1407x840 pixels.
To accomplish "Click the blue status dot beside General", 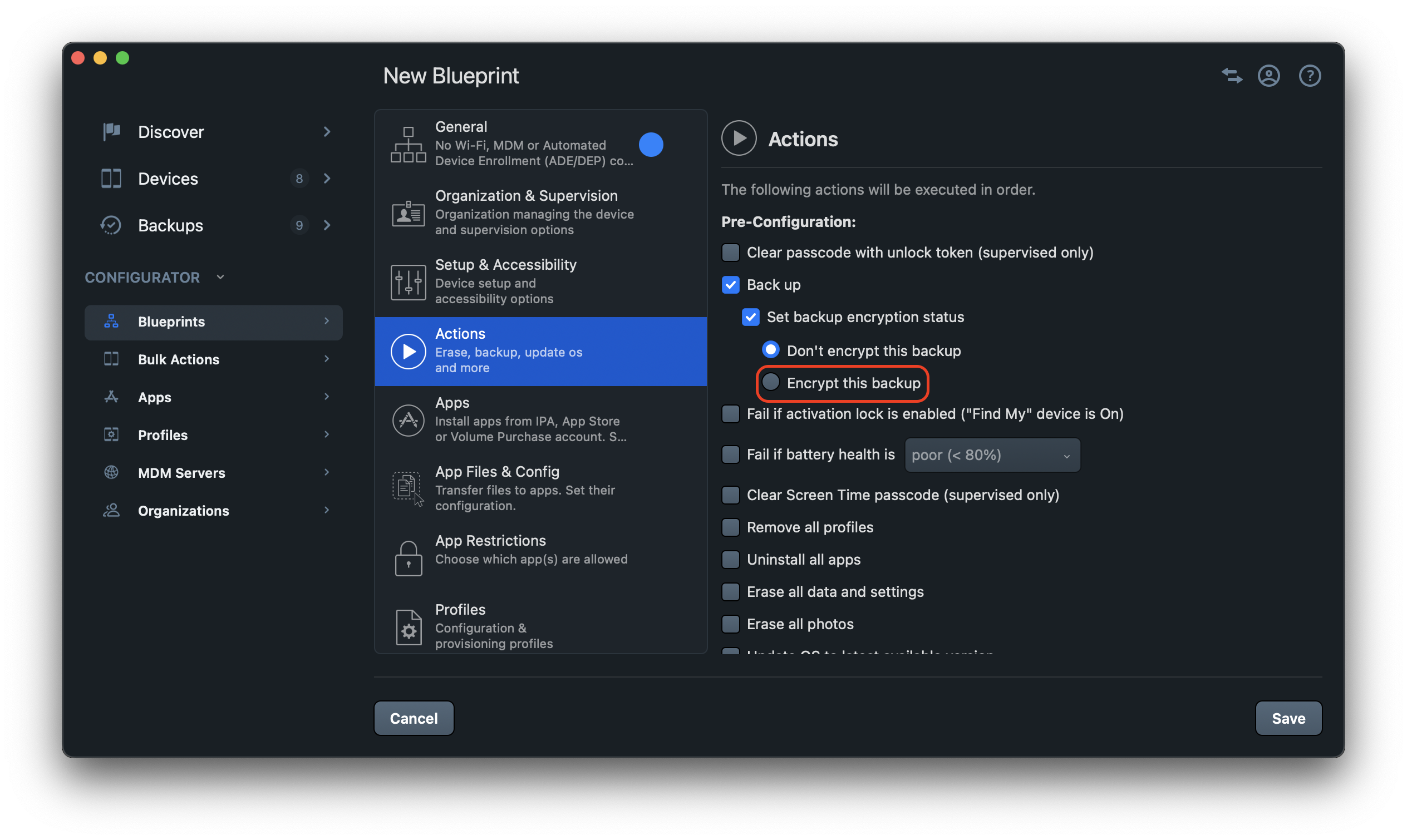I will pos(652,144).
